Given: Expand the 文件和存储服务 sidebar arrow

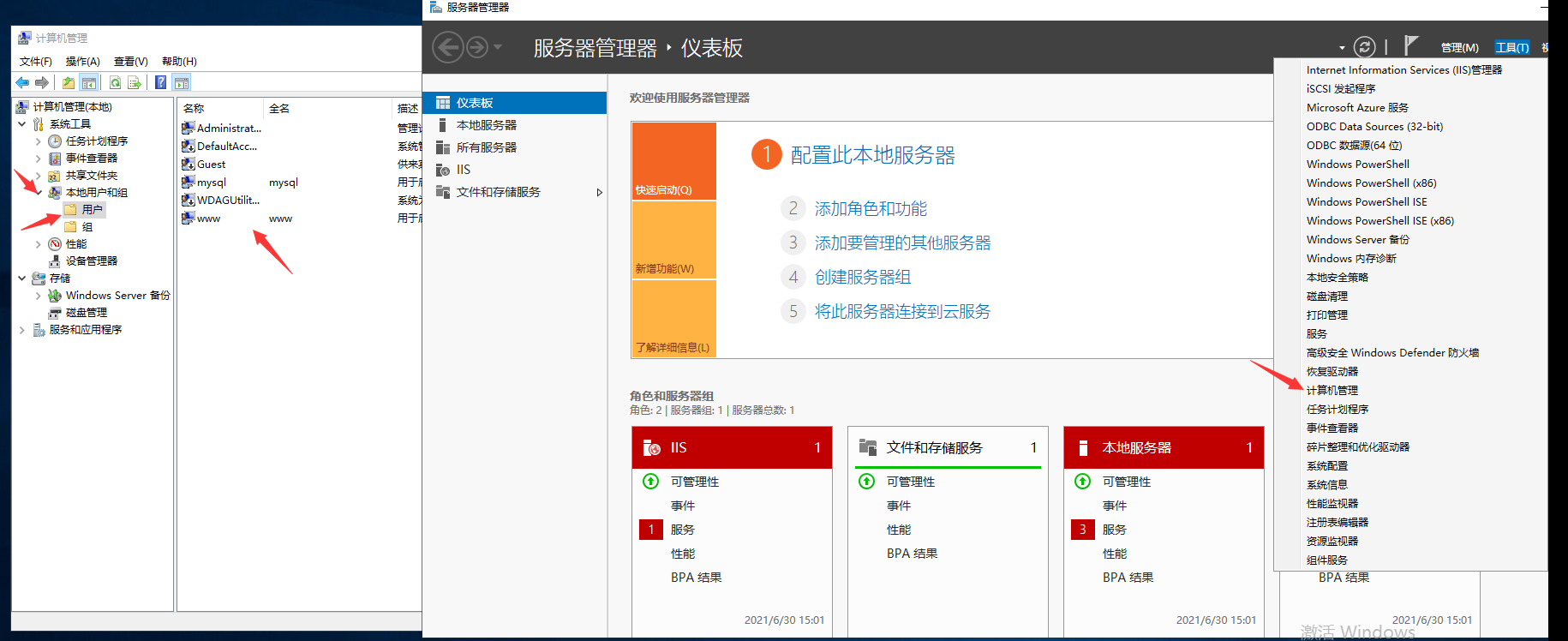Looking at the screenshot, I should 600,192.
